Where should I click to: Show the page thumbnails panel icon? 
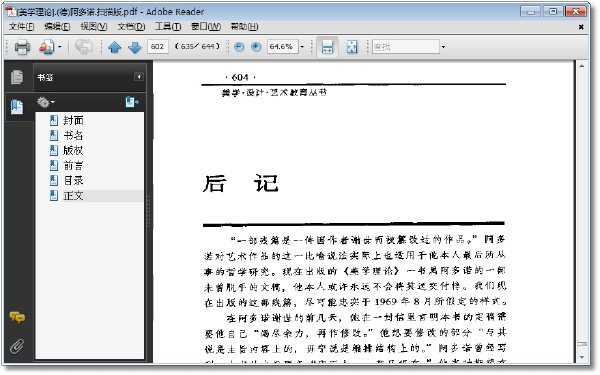click(17, 77)
